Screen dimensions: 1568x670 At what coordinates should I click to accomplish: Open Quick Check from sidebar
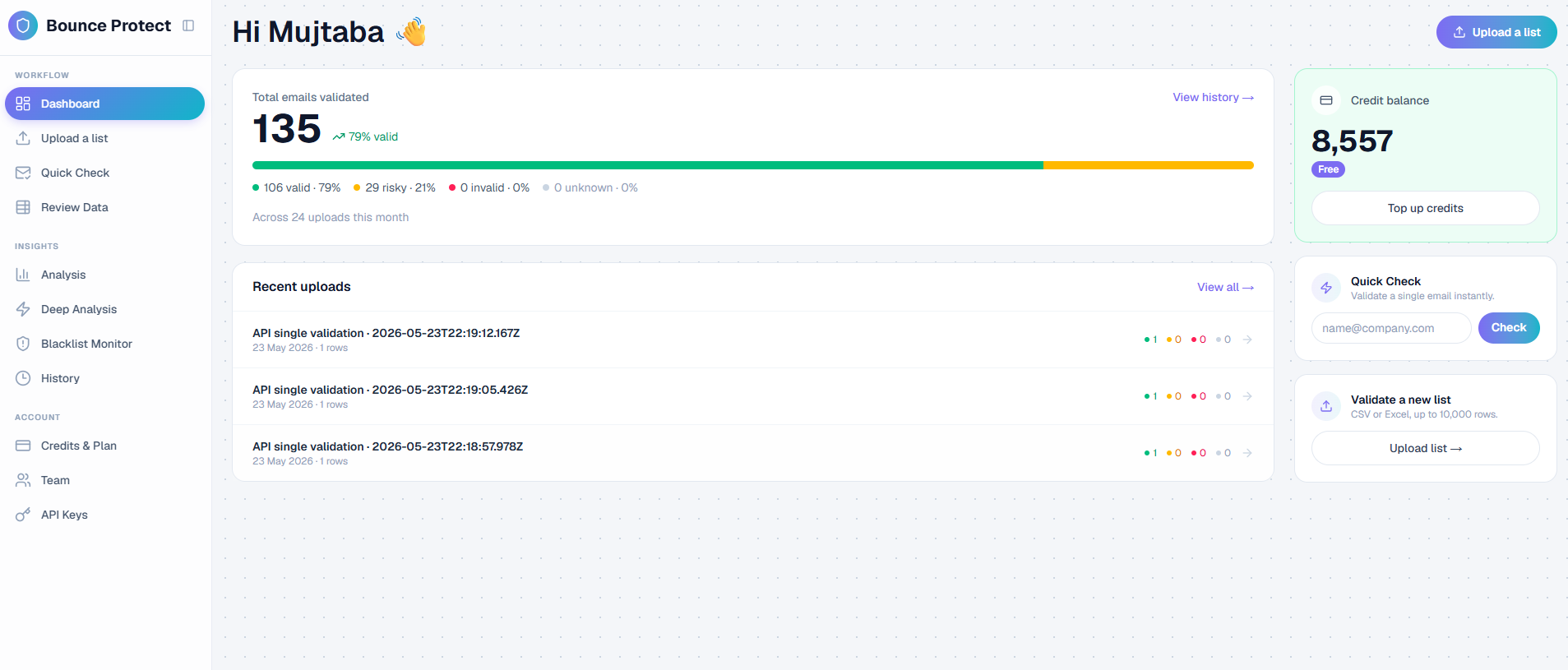pos(104,173)
